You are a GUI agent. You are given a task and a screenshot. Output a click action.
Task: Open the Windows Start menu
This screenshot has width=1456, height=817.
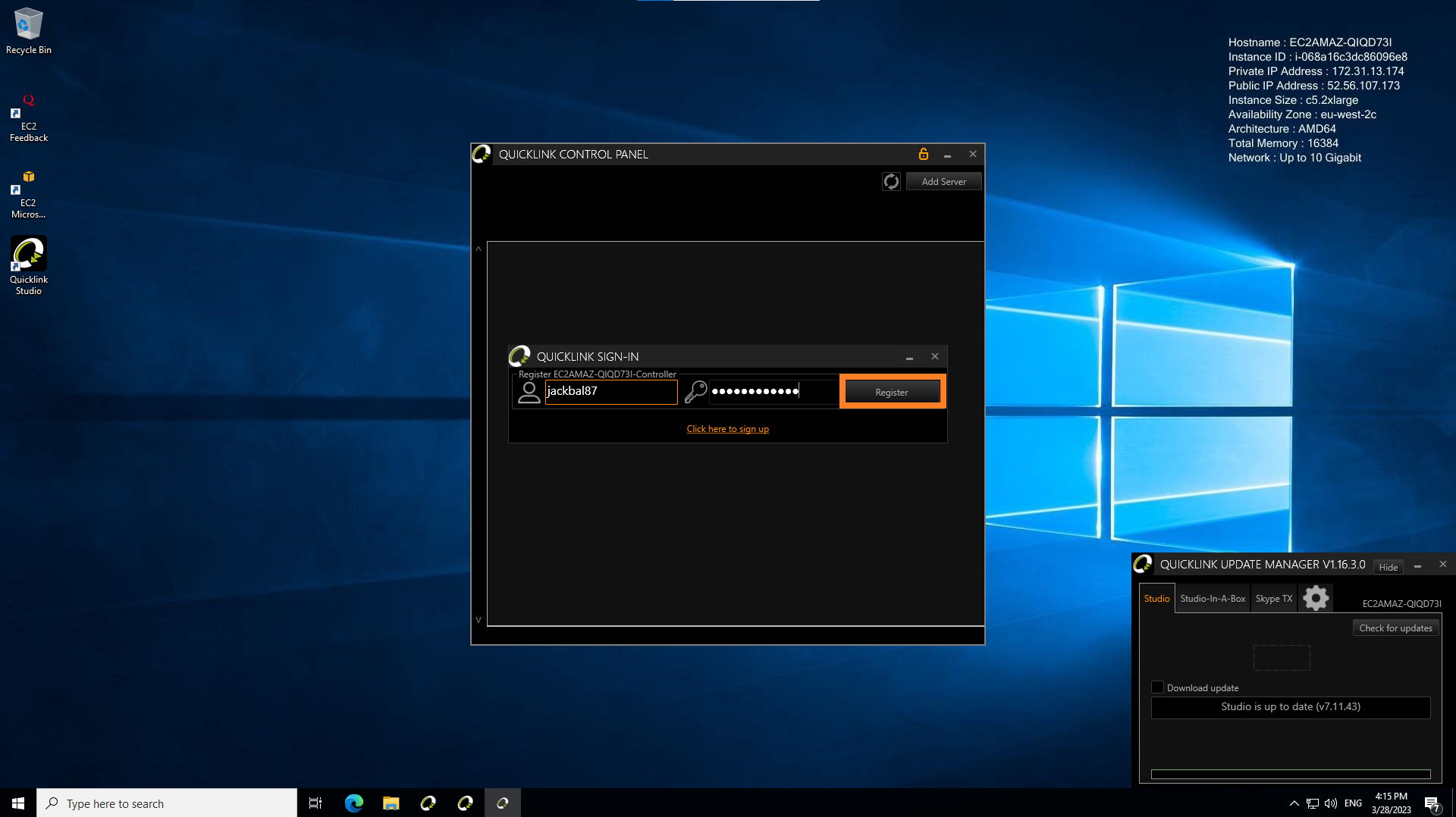pos(18,803)
